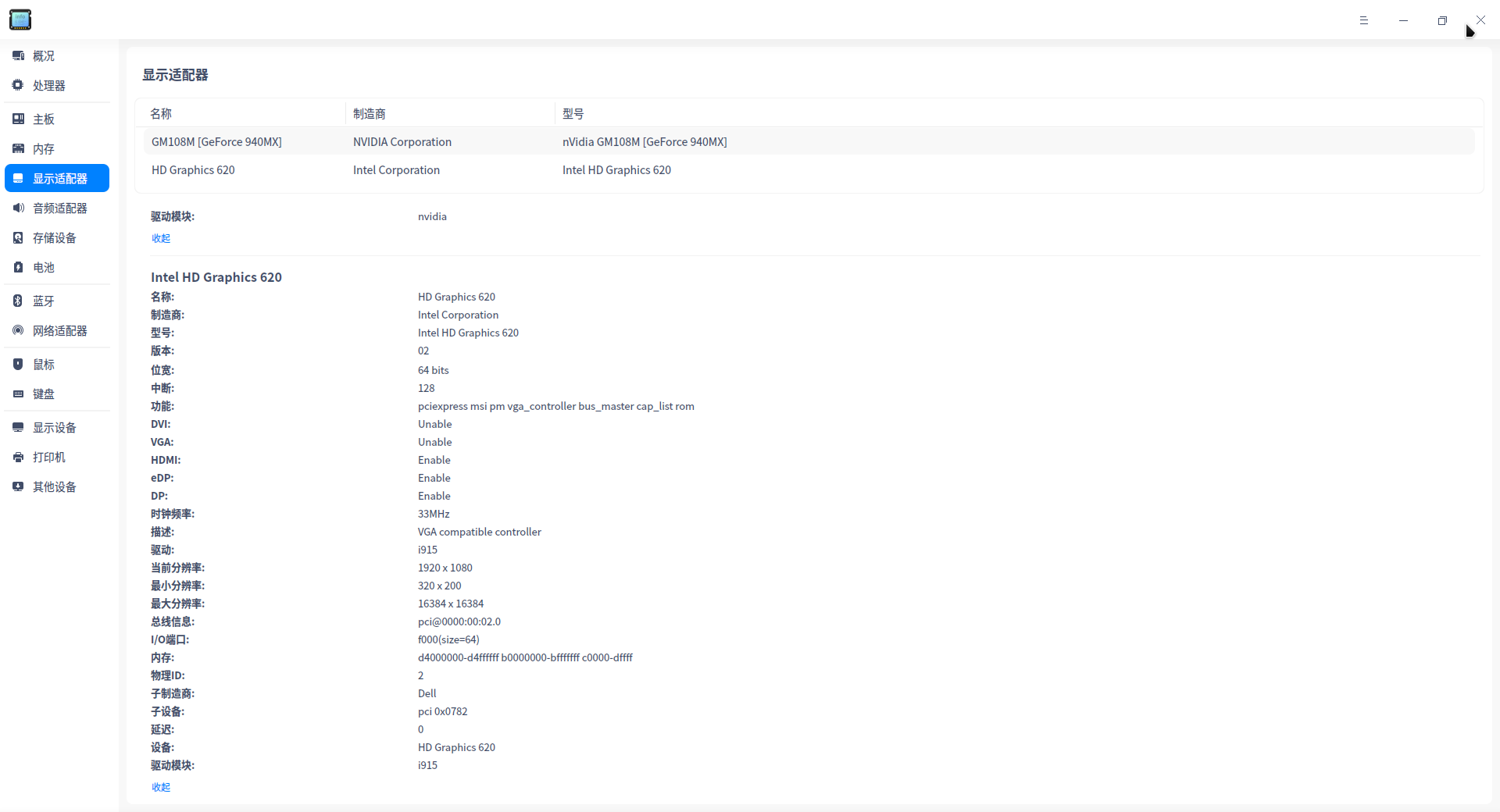
Task: Open the hamburger main menu in title bar
Action: tap(1364, 20)
